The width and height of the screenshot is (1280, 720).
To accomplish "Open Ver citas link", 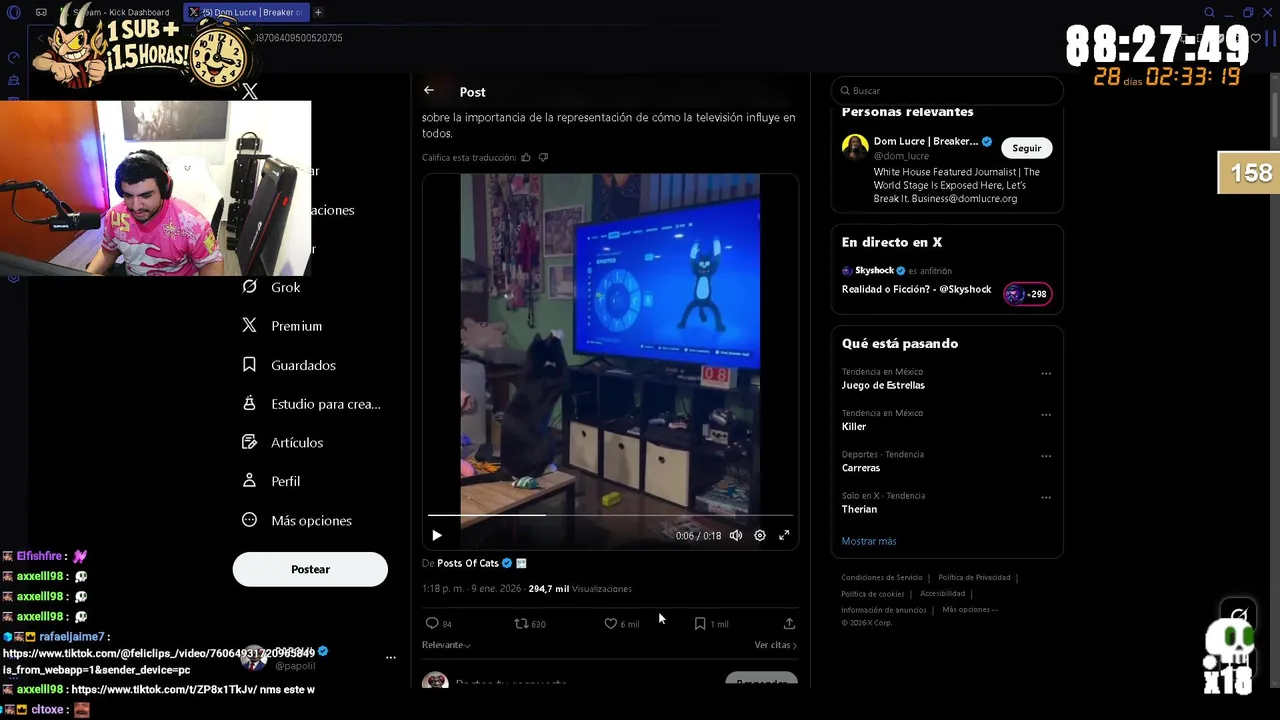I will 775,645.
